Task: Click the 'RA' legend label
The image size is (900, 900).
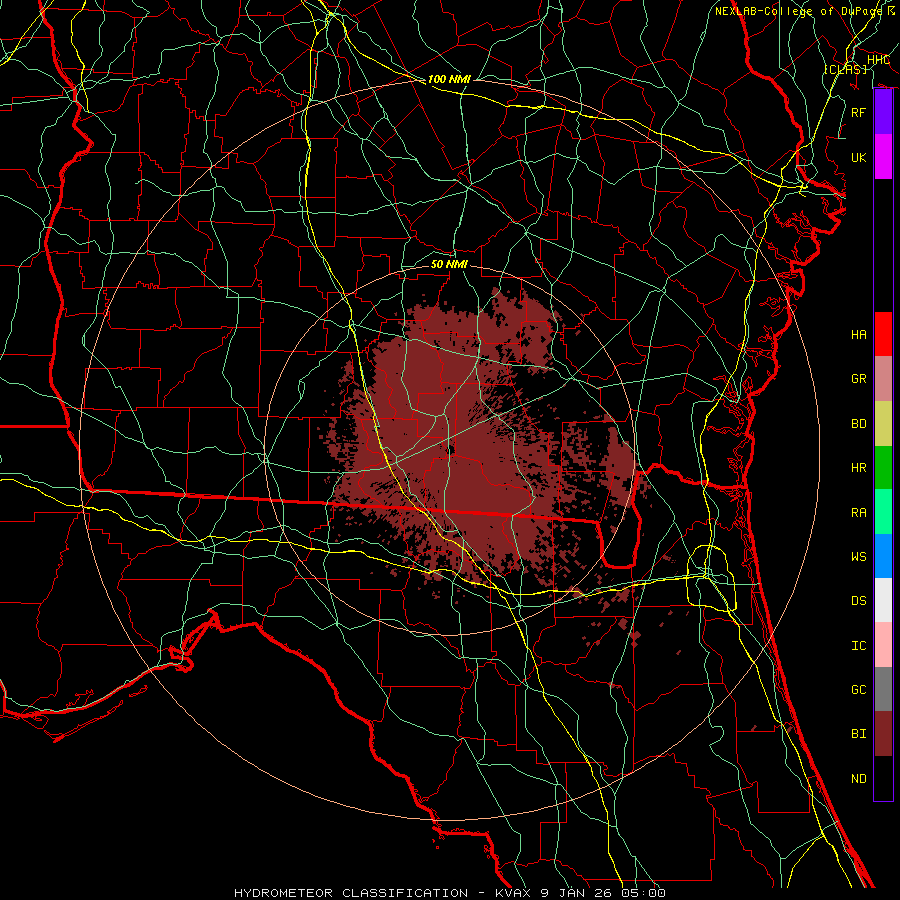Action: pyautogui.click(x=859, y=513)
